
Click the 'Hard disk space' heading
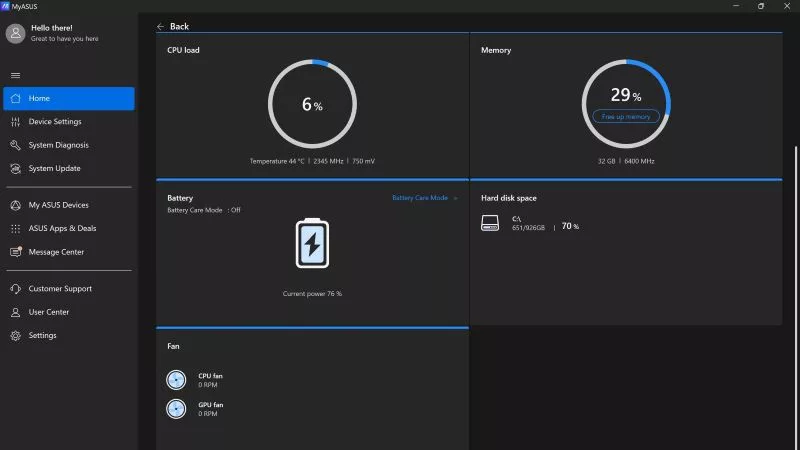(509, 198)
